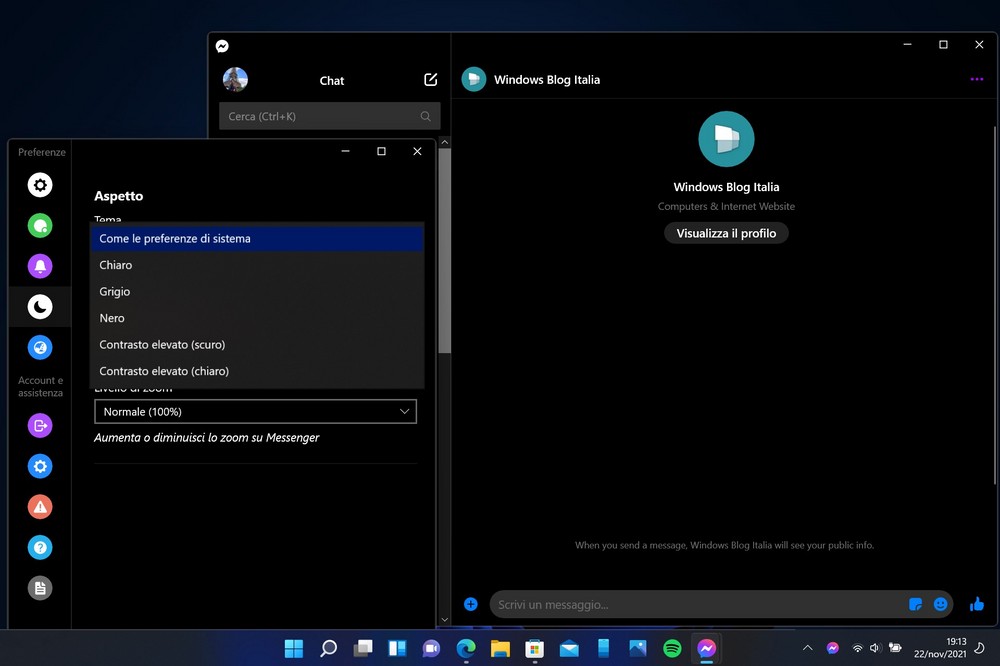Image resolution: width=1000 pixels, height=666 pixels.
Task: Open General settings gear in Preferences sidebar
Action: tap(39, 185)
